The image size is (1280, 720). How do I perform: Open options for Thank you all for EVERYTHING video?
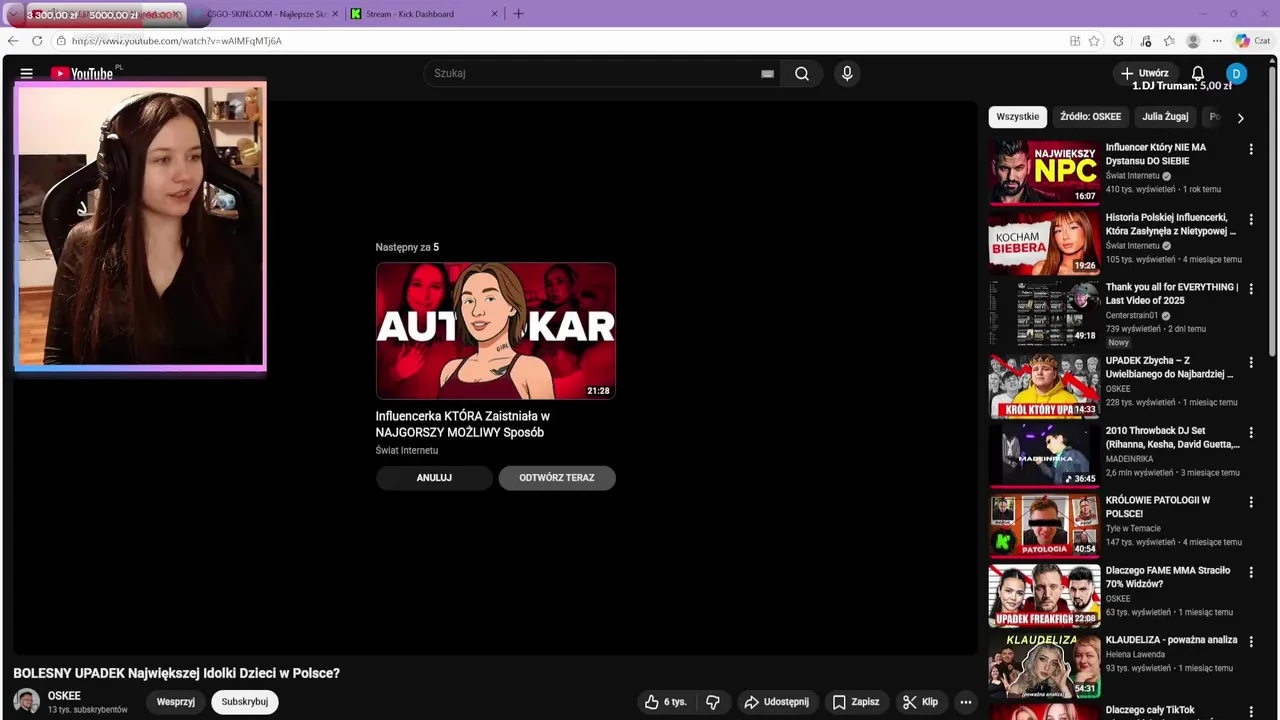[x=1251, y=290]
